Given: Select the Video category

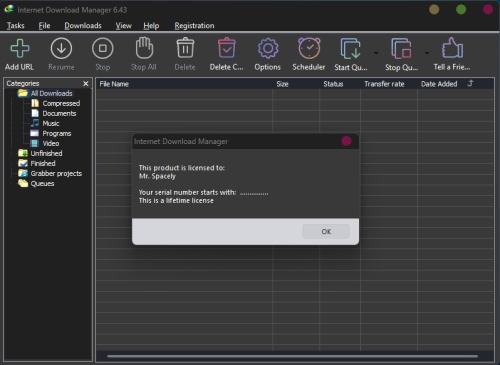Looking at the screenshot, I should [x=51, y=143].
